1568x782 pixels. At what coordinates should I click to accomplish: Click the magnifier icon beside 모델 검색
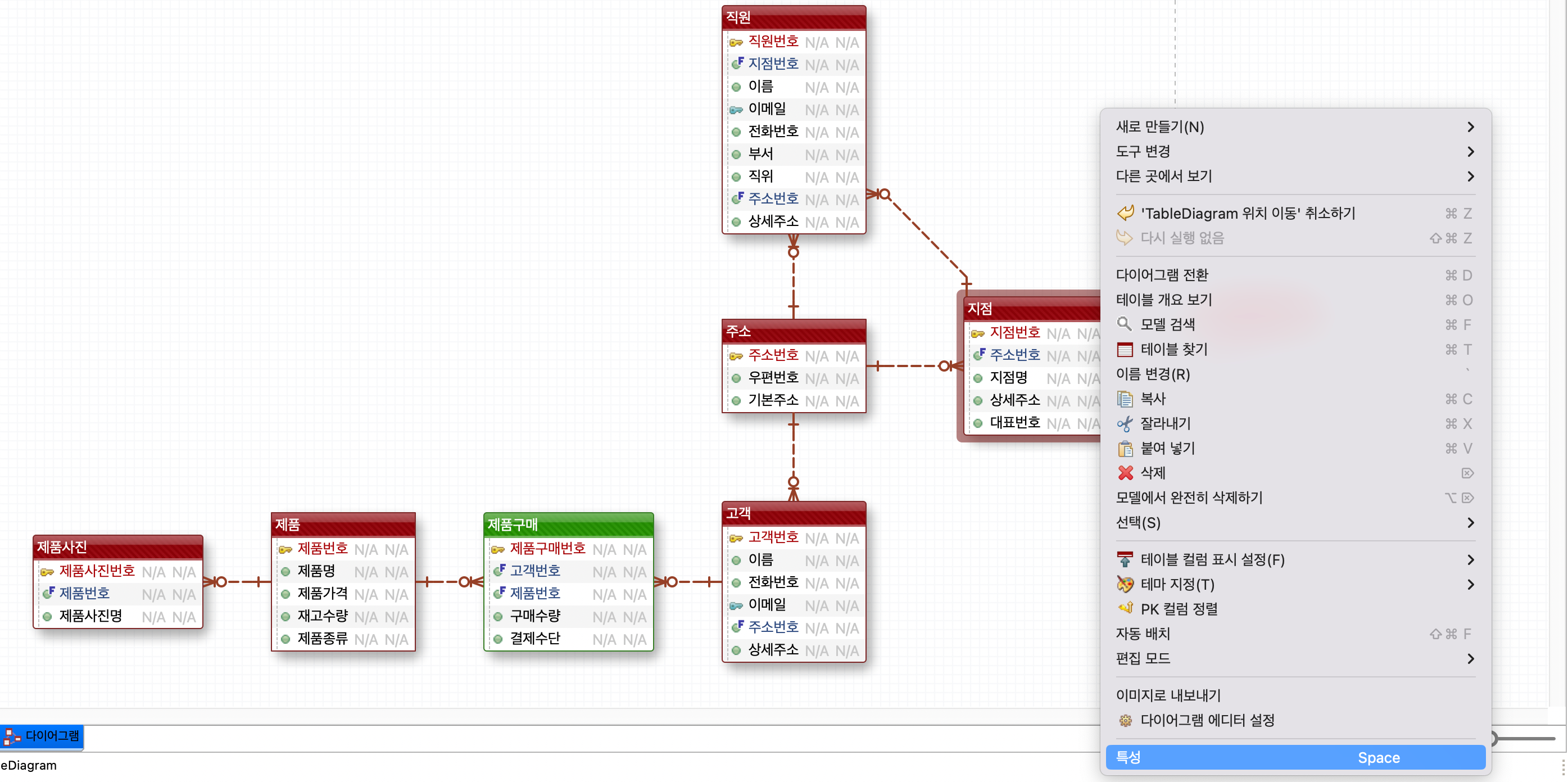pos(1125,324)
